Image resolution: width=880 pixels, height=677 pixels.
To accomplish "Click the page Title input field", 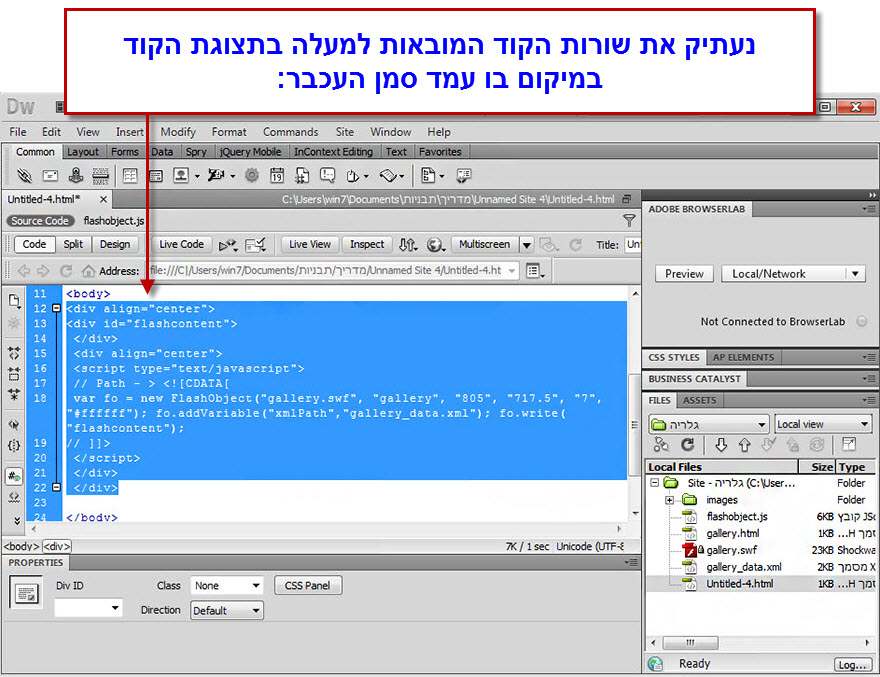I will pos(632,245).
